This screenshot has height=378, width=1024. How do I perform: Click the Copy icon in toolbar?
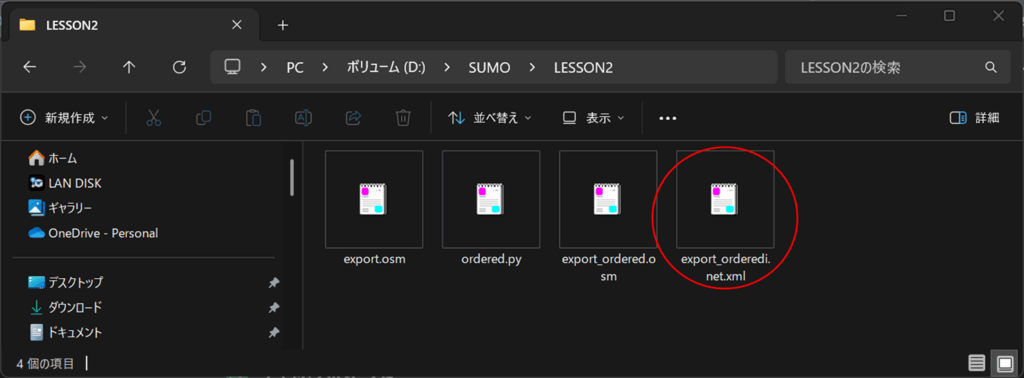coord(204,118)
